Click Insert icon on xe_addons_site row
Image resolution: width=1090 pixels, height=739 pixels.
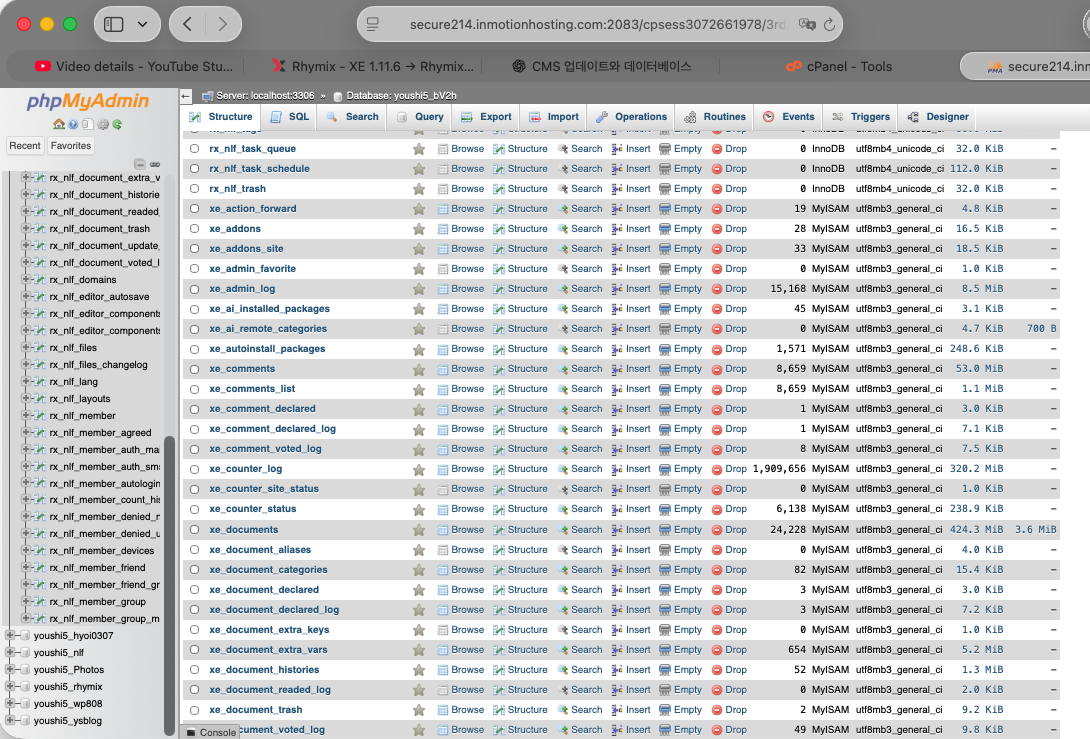[x=617, y=249]
